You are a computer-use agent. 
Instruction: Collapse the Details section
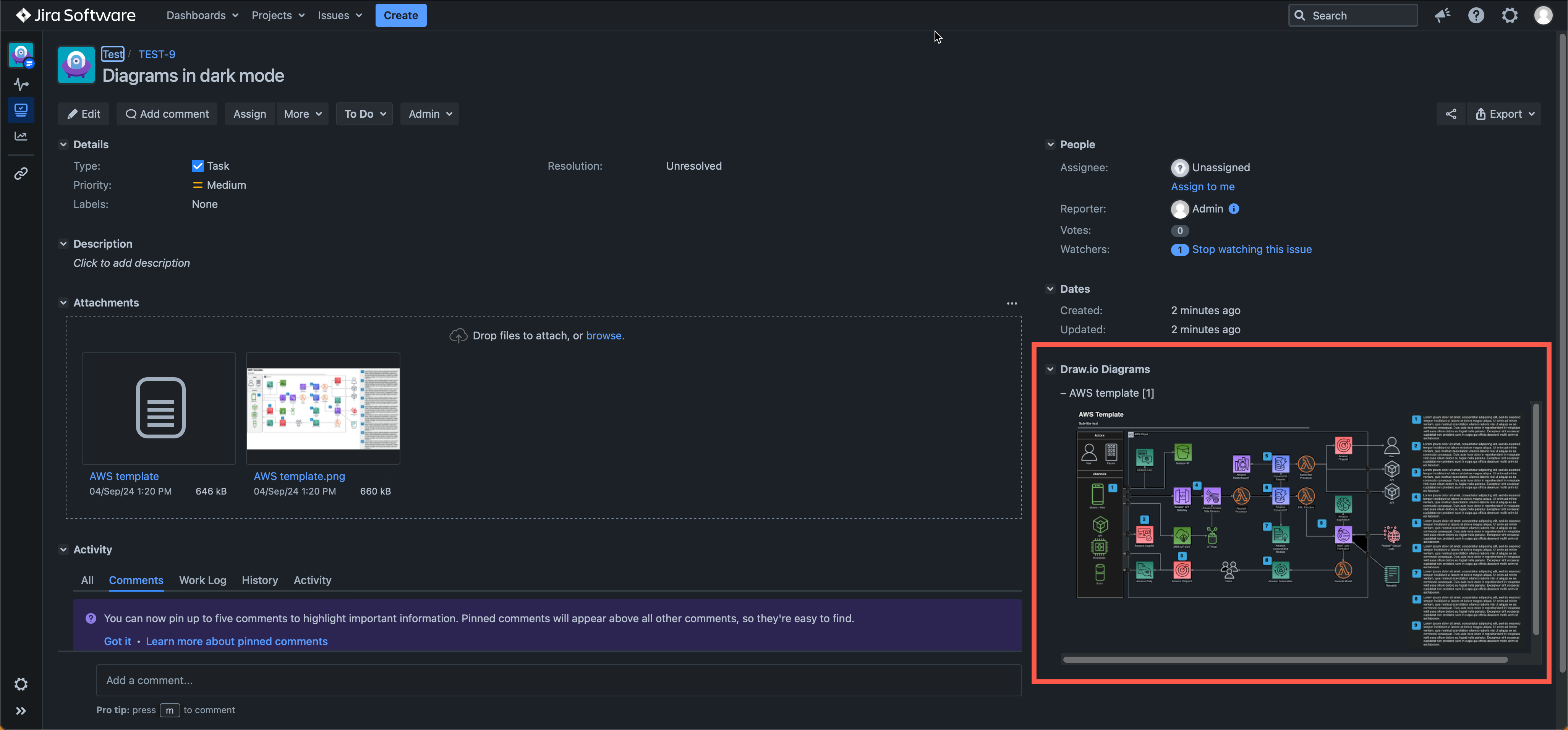point(63,144)
